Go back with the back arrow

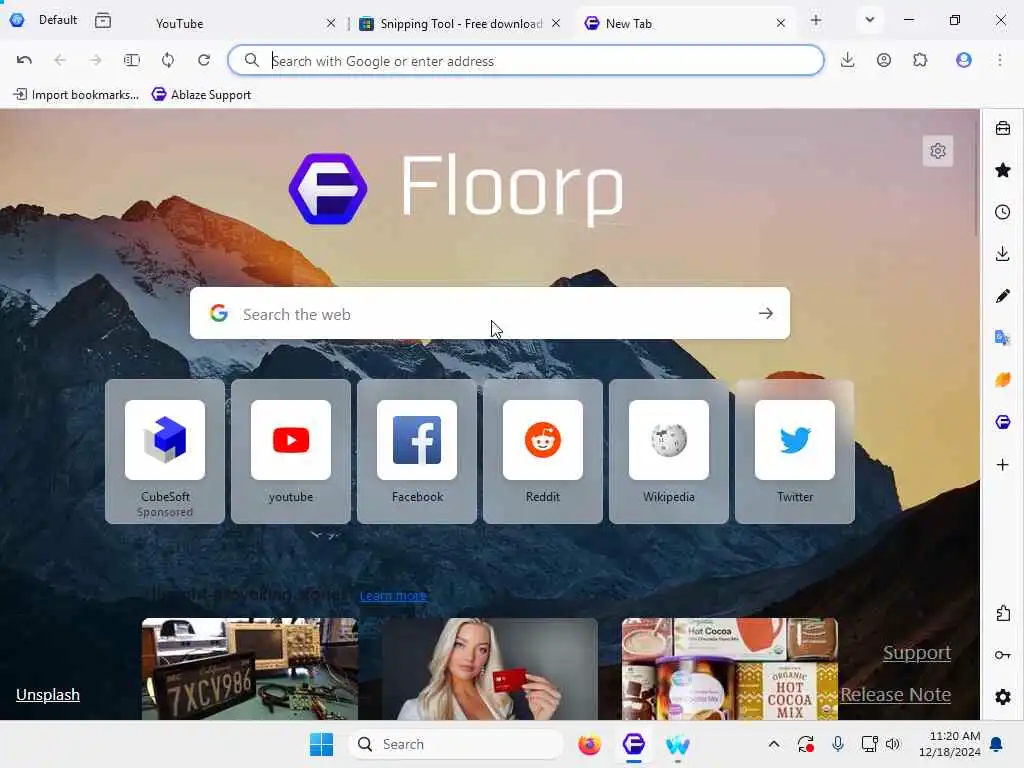60,60
